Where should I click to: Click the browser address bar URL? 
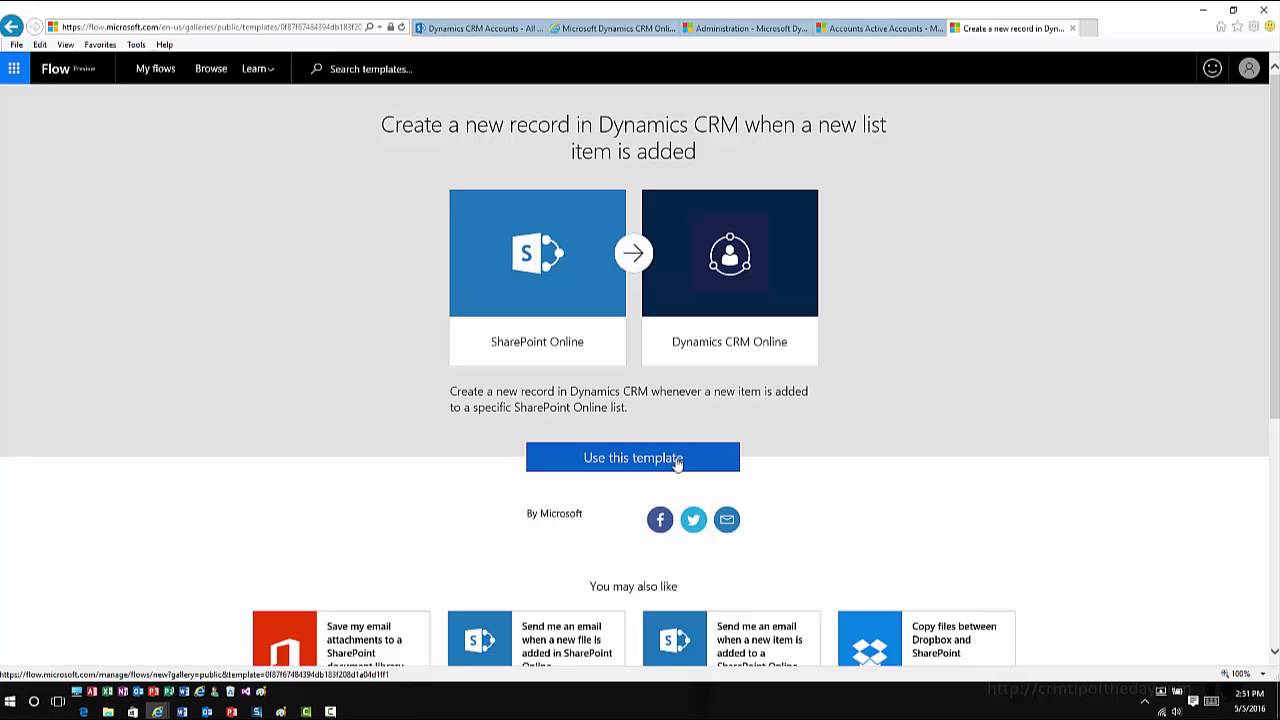click(x=210, y=27)
